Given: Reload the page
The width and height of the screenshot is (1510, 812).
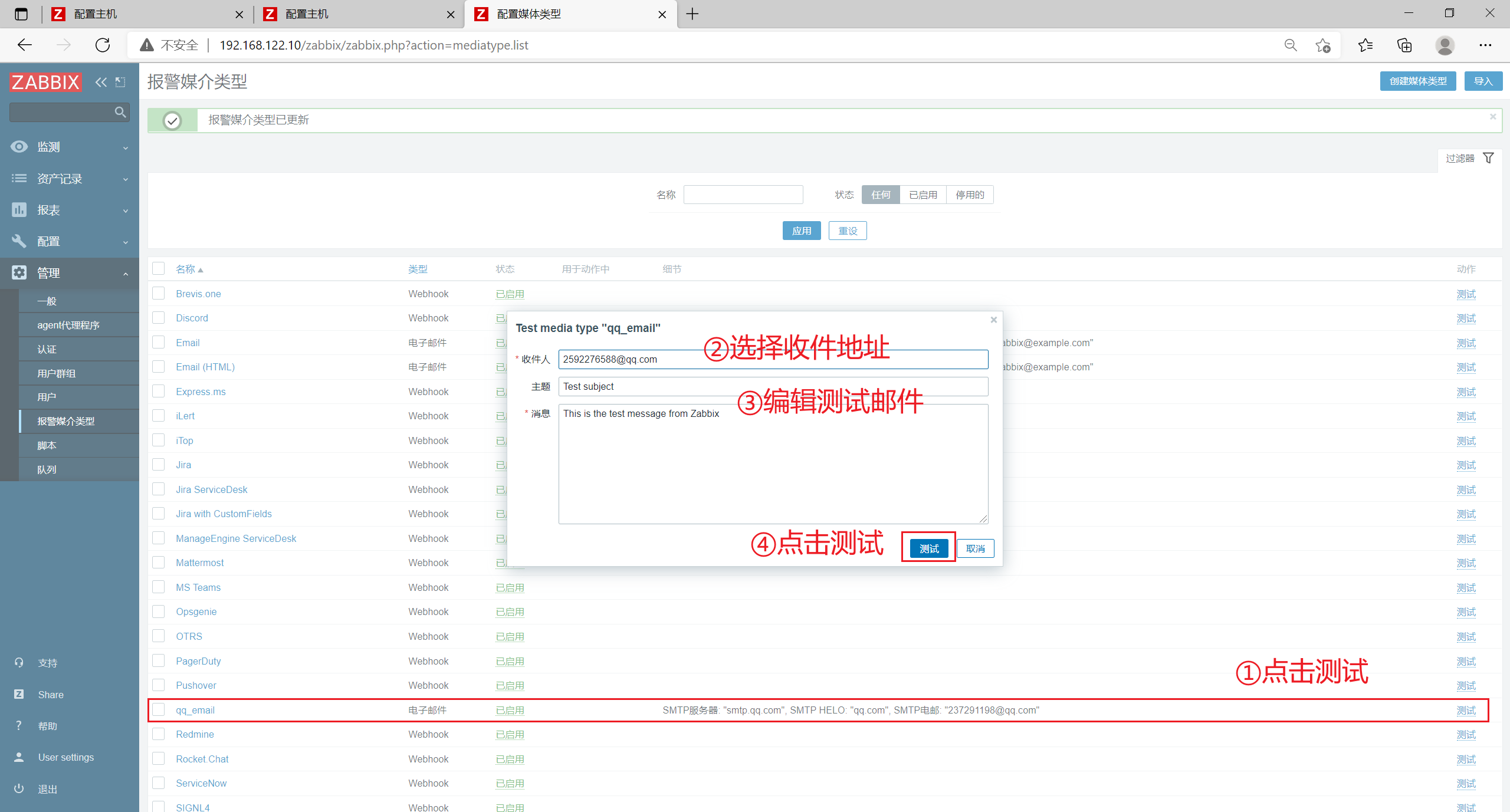Looking at the screenshot, I should coord(103,45).
